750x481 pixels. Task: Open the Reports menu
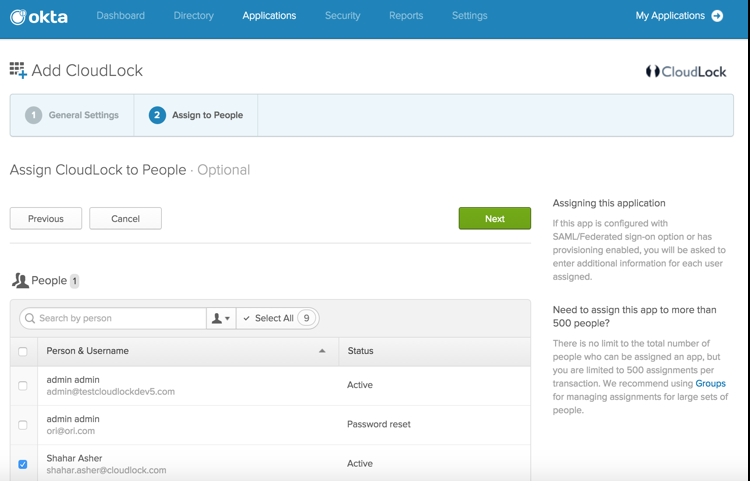406,16
